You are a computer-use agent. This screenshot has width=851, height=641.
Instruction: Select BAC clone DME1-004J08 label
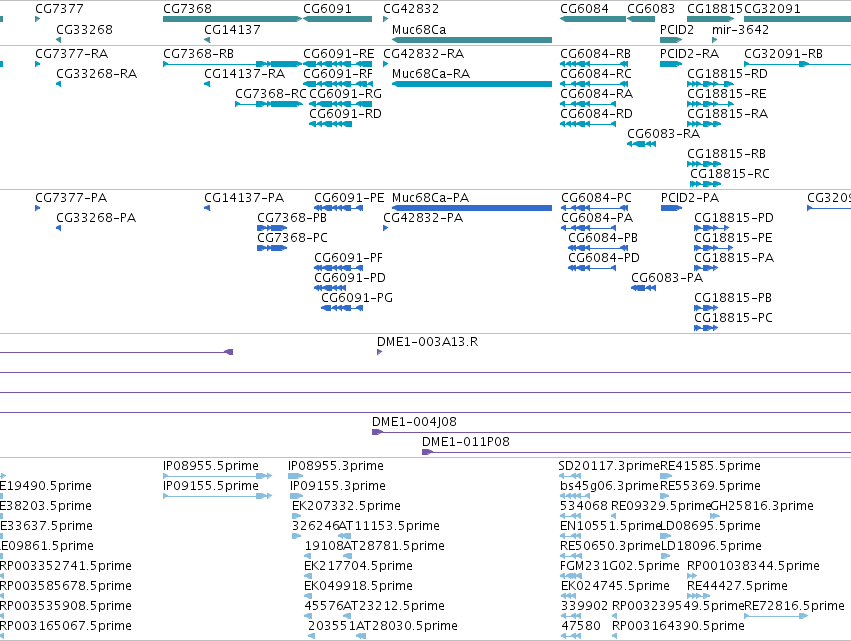pos(414,422)
